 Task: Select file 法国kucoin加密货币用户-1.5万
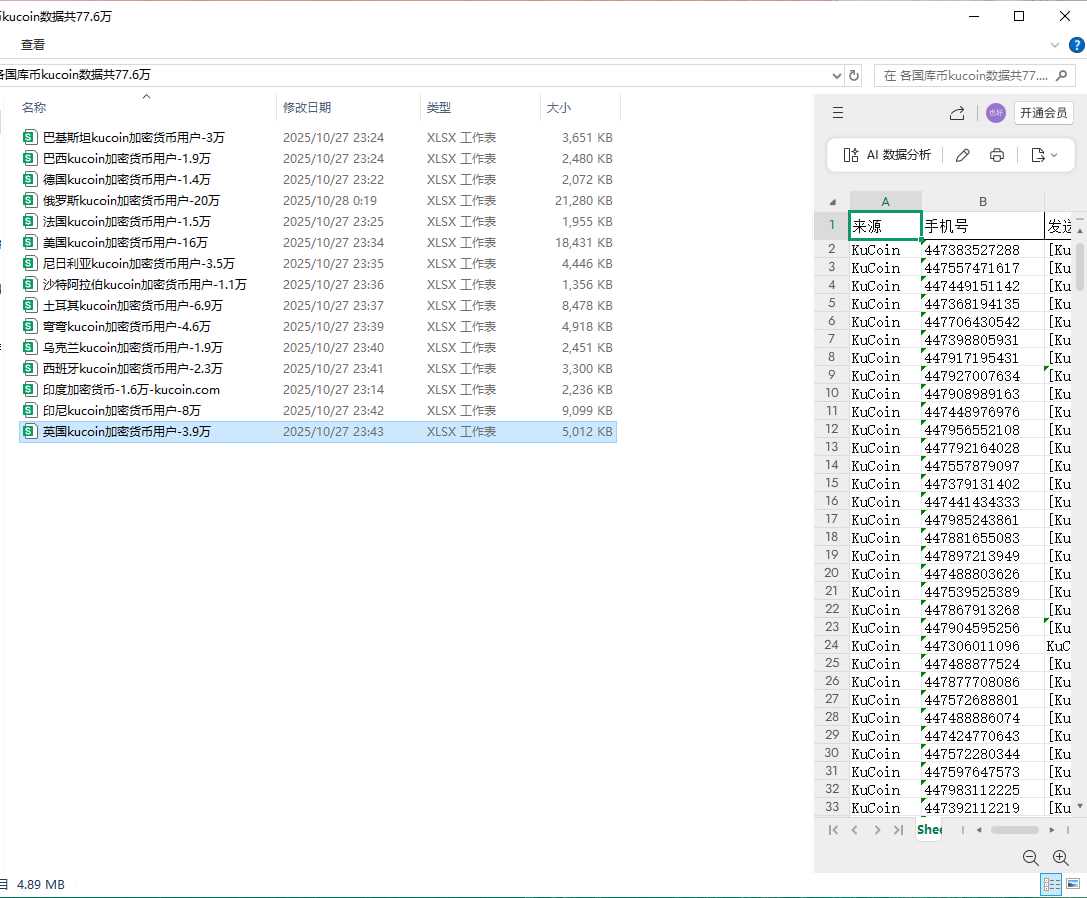[x=126, y=221]
